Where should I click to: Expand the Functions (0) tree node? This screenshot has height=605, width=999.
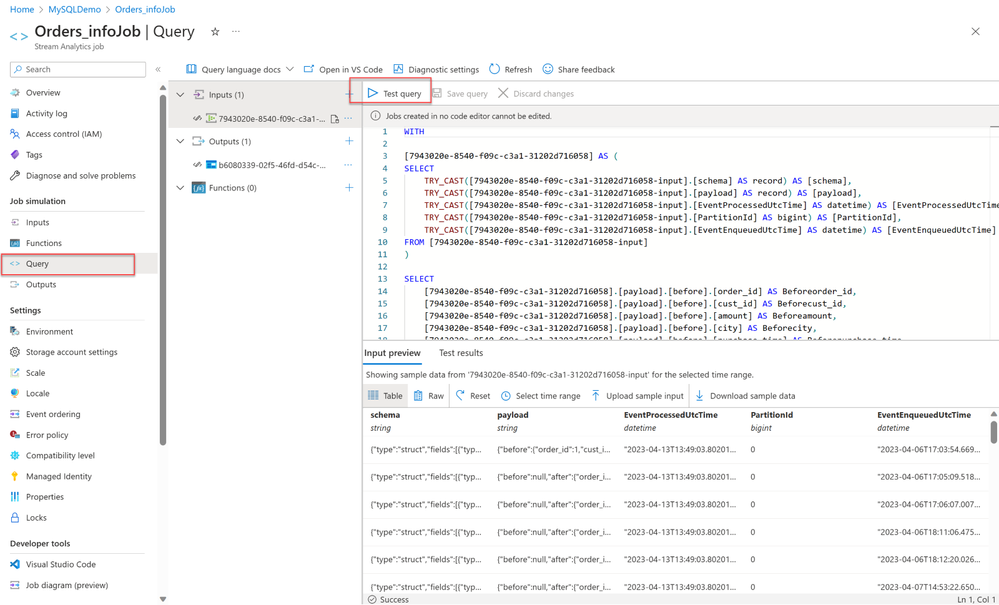tap(180, 188)
